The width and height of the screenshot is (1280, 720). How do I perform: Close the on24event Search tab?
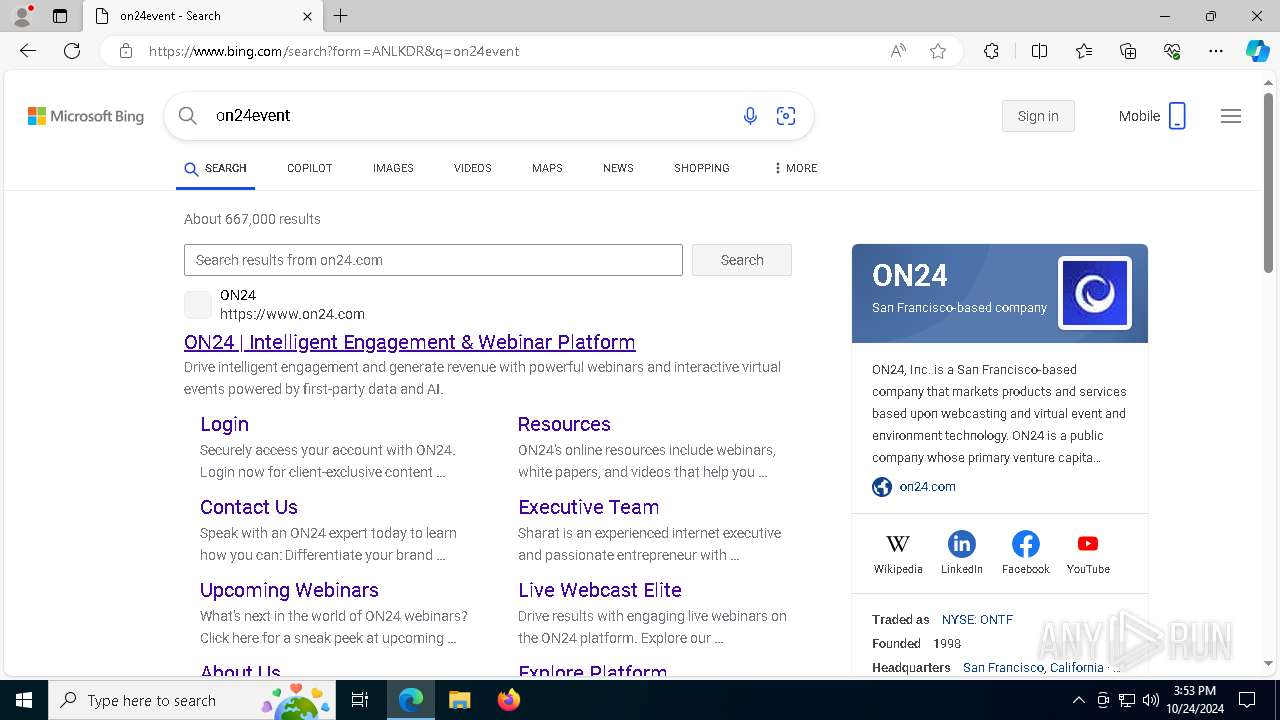[x=307, y=16]
